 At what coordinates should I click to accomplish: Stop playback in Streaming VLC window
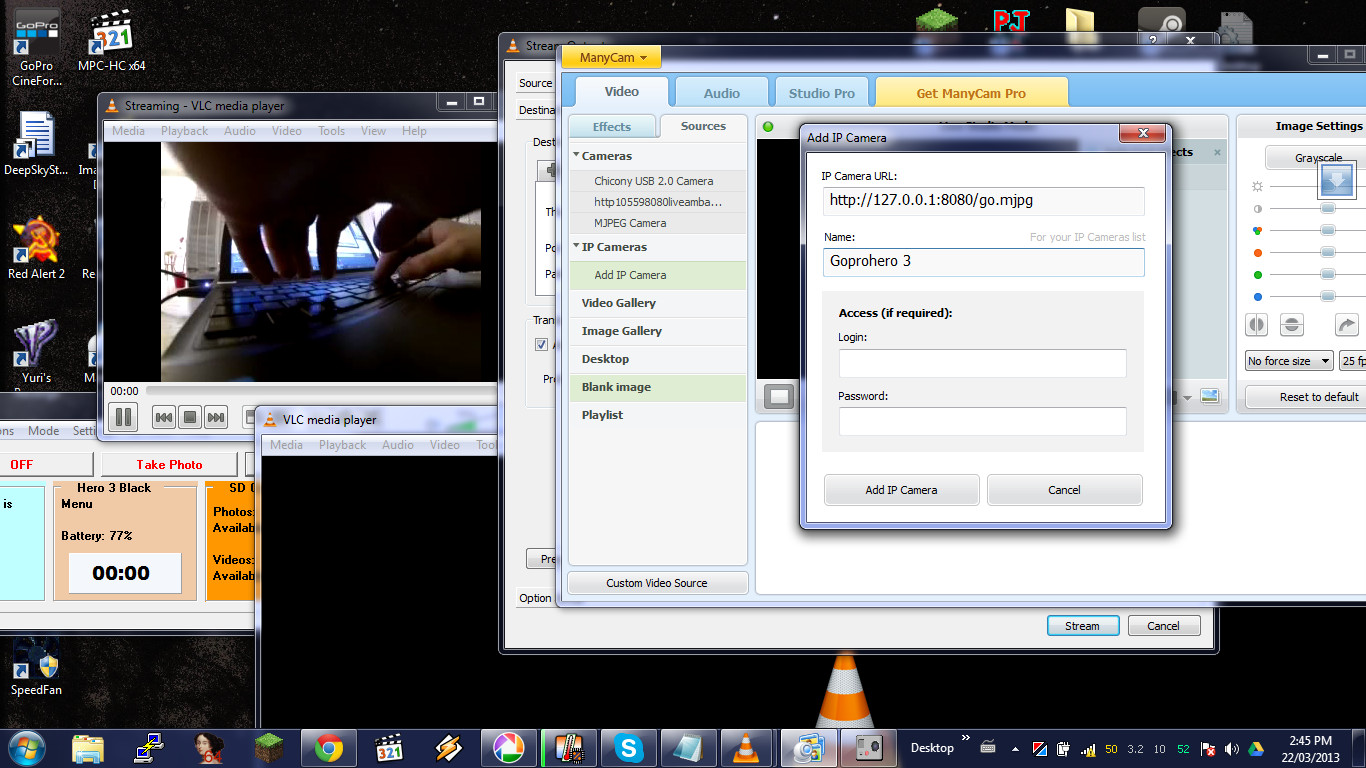pyautogui.click(x=190, y=418)
